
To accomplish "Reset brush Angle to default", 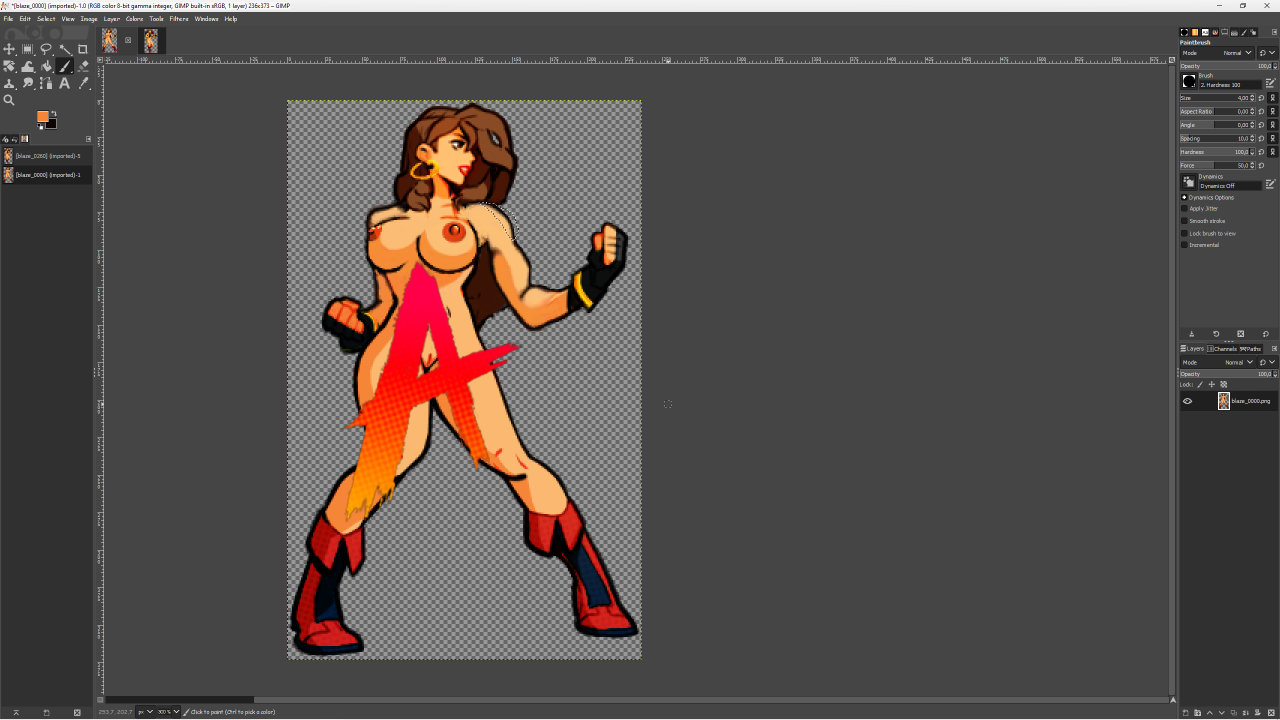I will click(x=1261, y=125).
